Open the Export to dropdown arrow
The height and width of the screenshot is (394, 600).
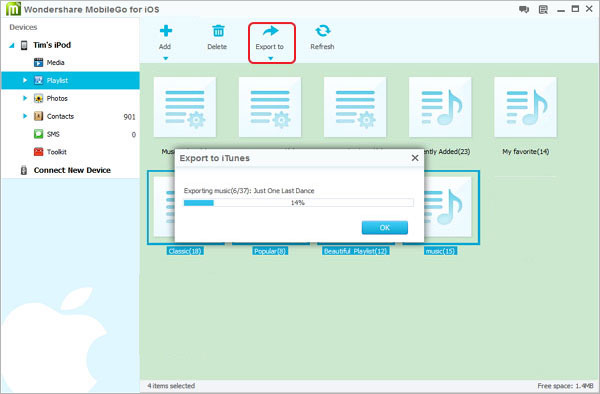[x=271, y=59]
